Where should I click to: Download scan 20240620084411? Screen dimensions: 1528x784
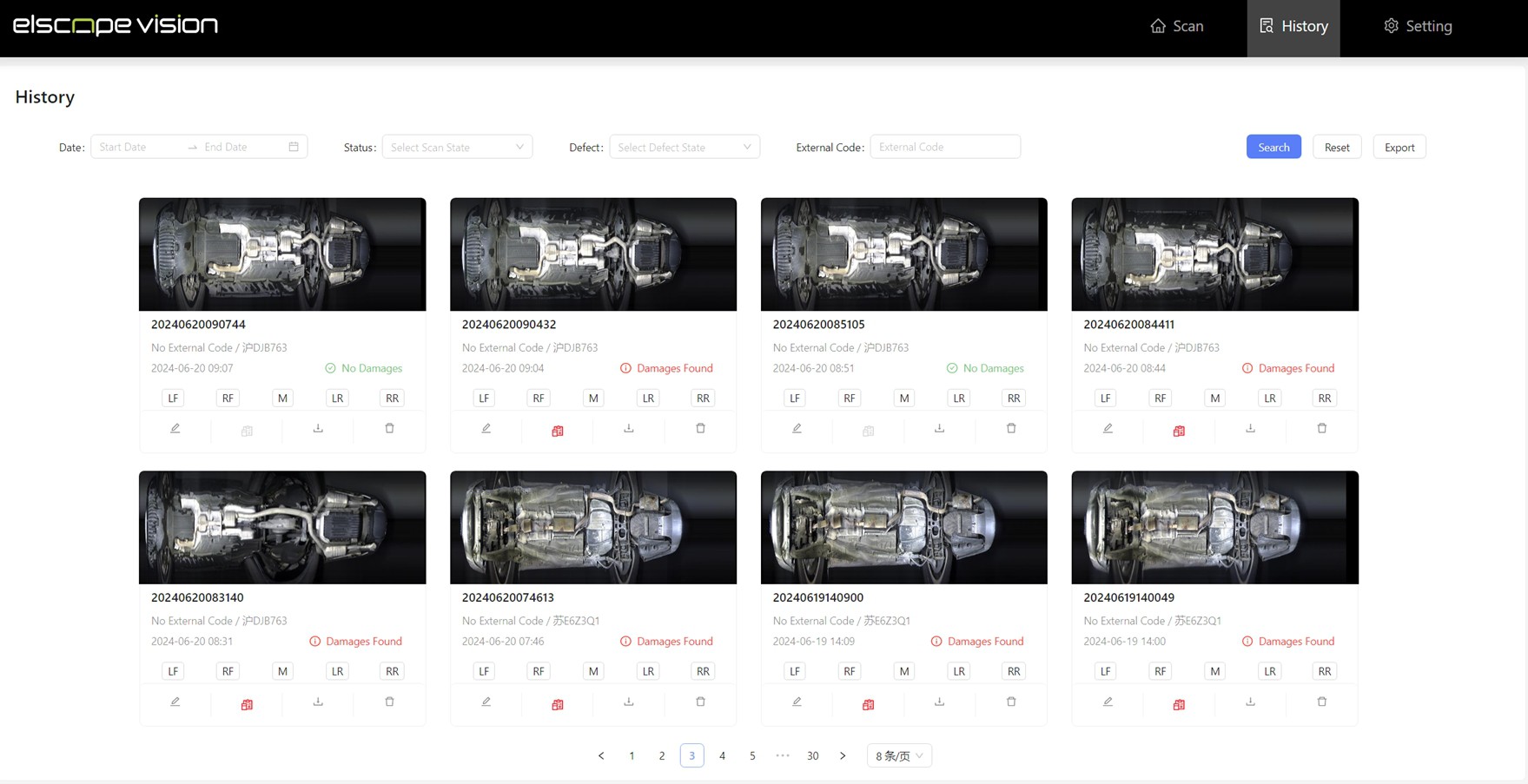click(1250, 428)
